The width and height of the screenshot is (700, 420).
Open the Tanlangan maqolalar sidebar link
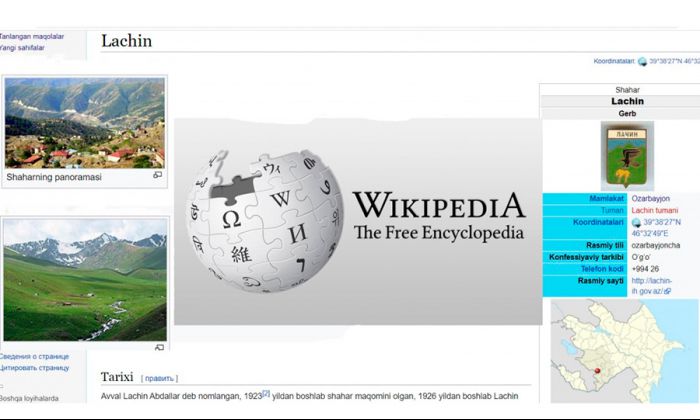[x=31, y=37]
